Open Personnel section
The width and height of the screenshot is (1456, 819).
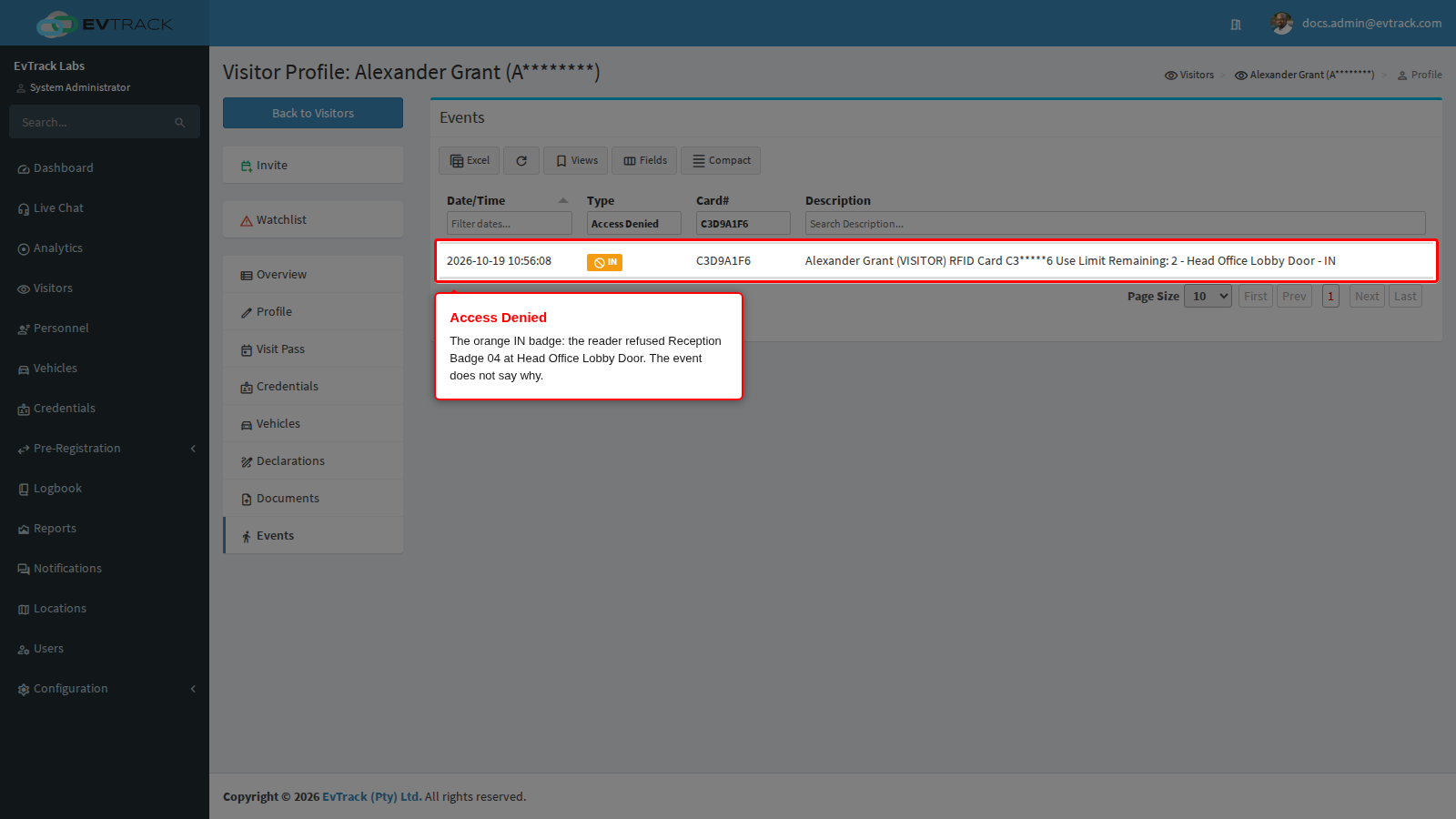(x=105, y=329)
